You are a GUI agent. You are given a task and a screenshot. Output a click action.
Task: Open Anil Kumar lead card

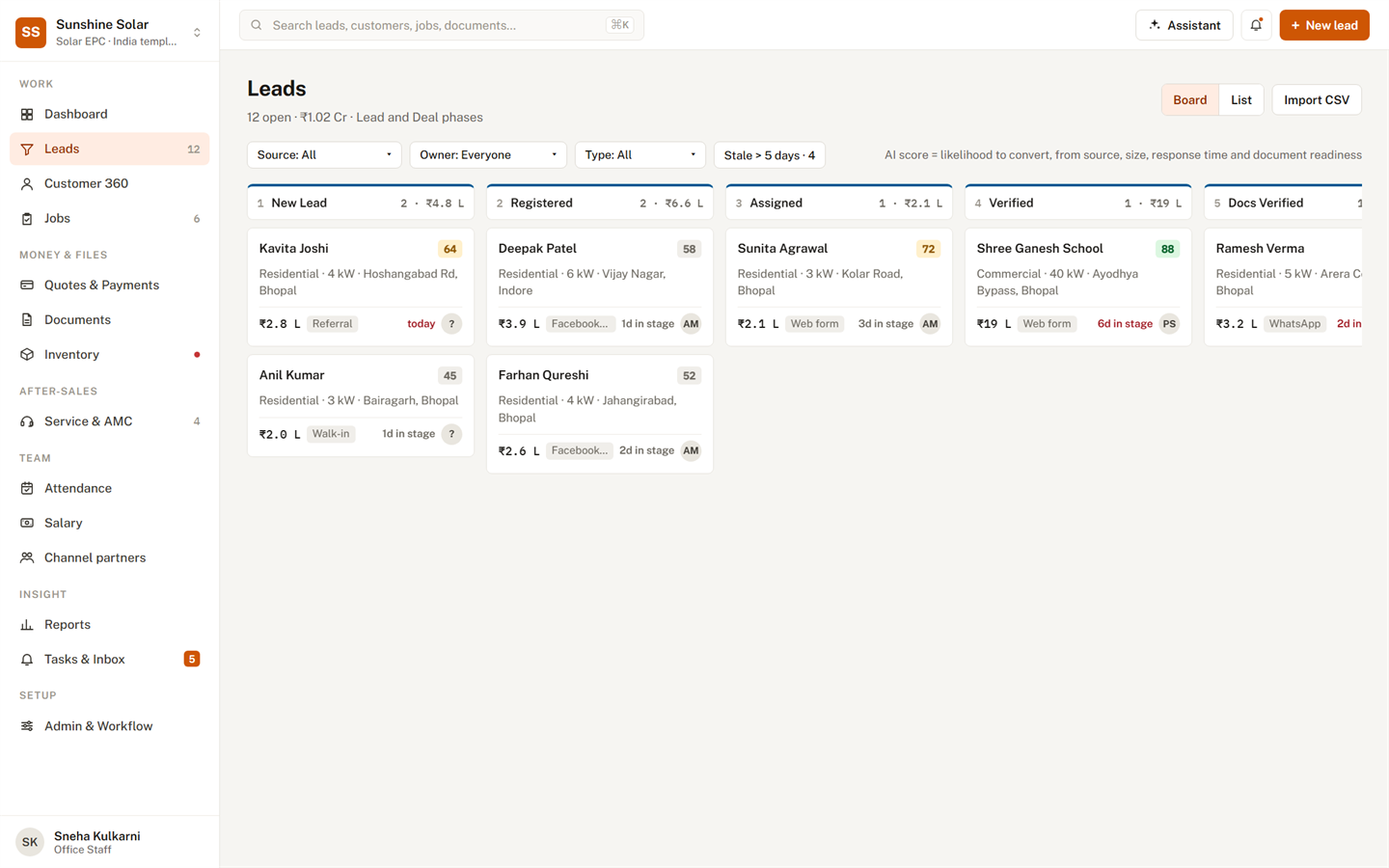click(x=361, y=405)
